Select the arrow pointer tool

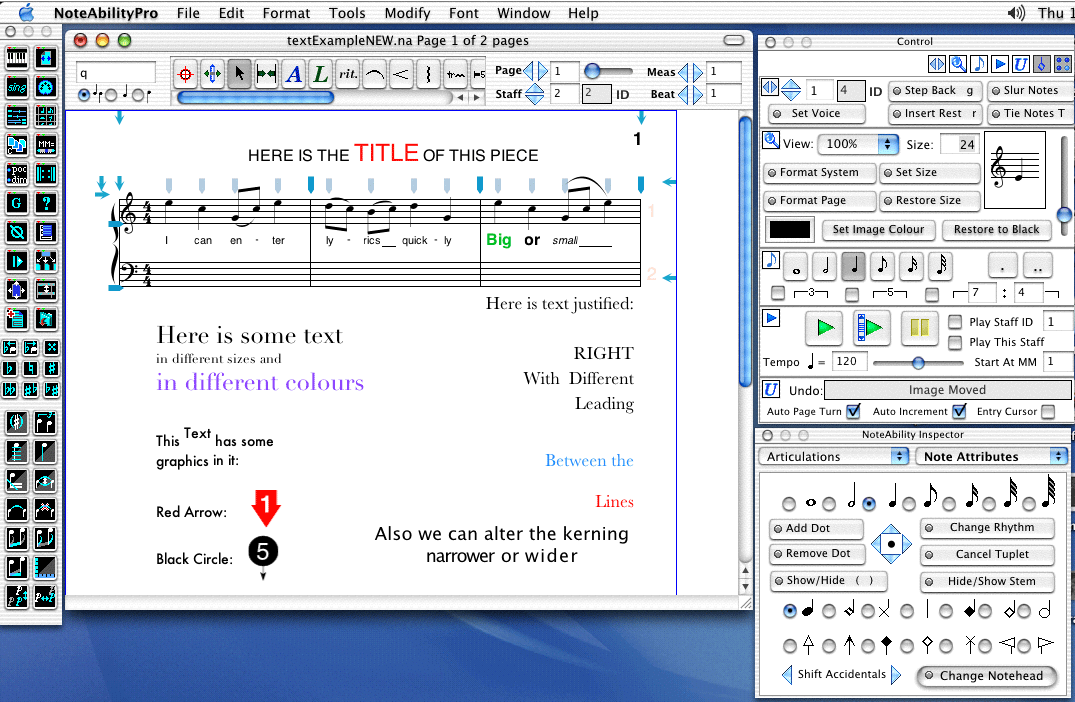tap(239, 73)
